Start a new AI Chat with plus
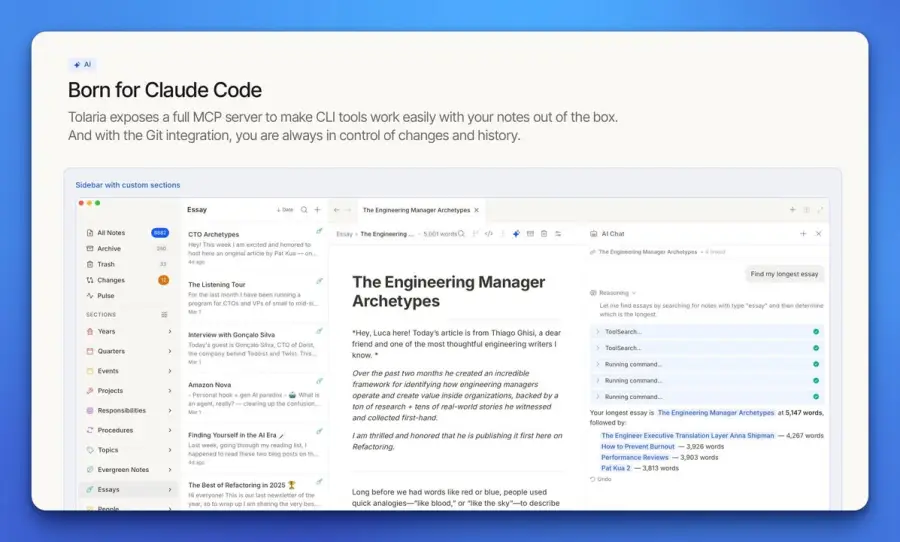 (803, 234)
